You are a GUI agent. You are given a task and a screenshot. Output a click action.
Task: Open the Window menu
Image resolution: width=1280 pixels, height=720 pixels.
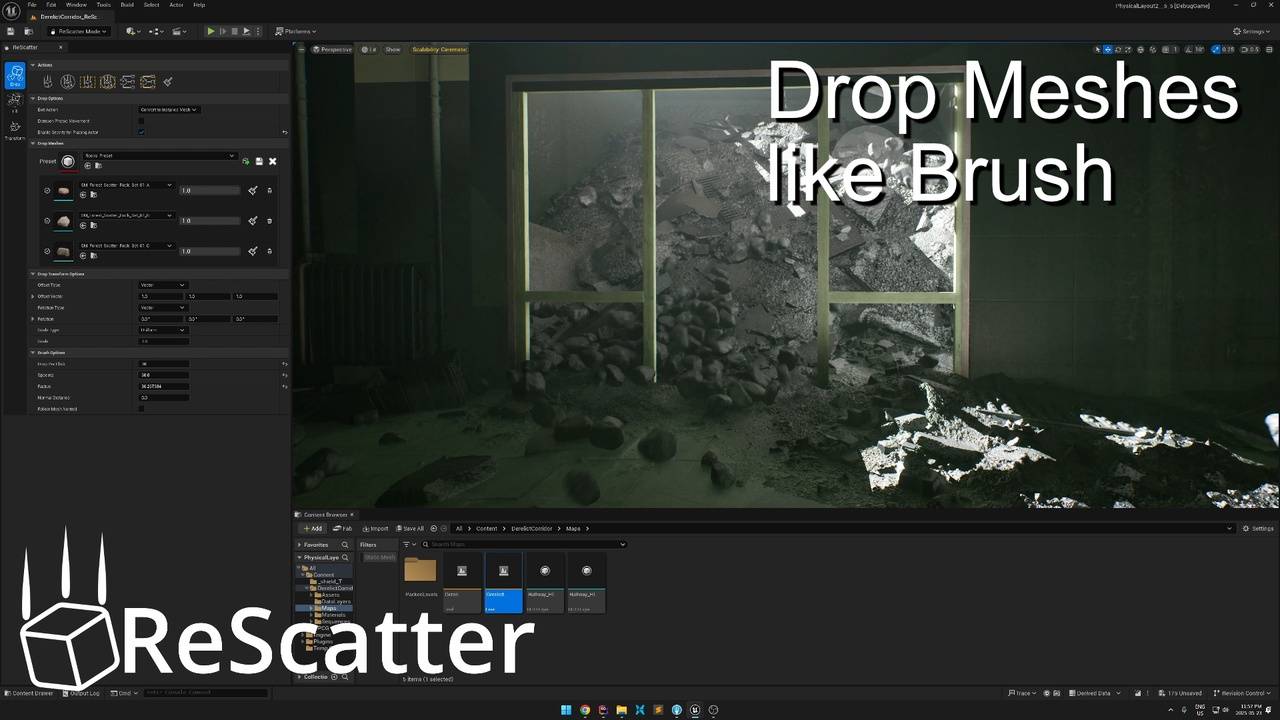pos(76,5)
